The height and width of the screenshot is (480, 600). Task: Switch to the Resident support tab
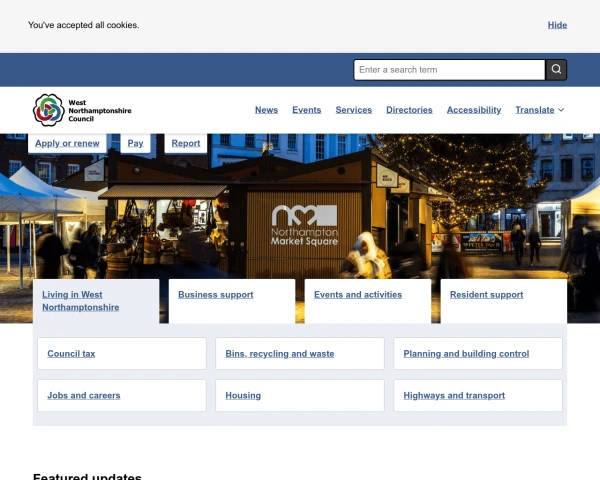point(504,301)
